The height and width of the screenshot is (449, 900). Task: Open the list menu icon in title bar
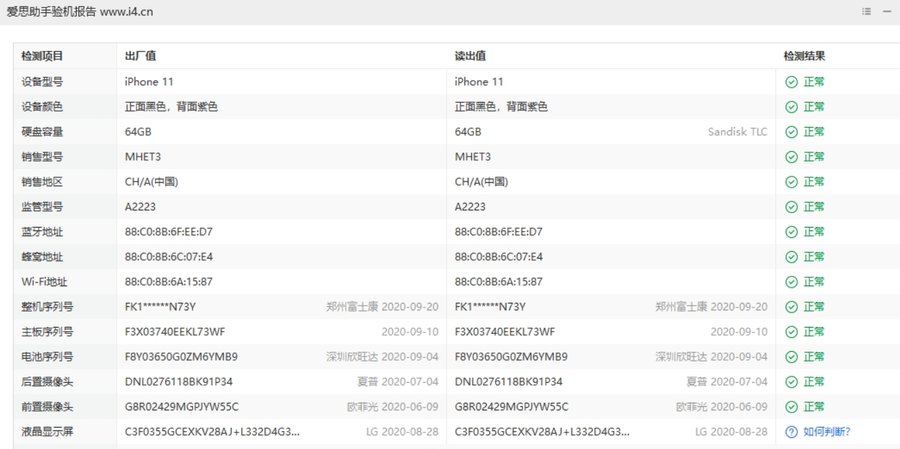(x=867, y=11)
